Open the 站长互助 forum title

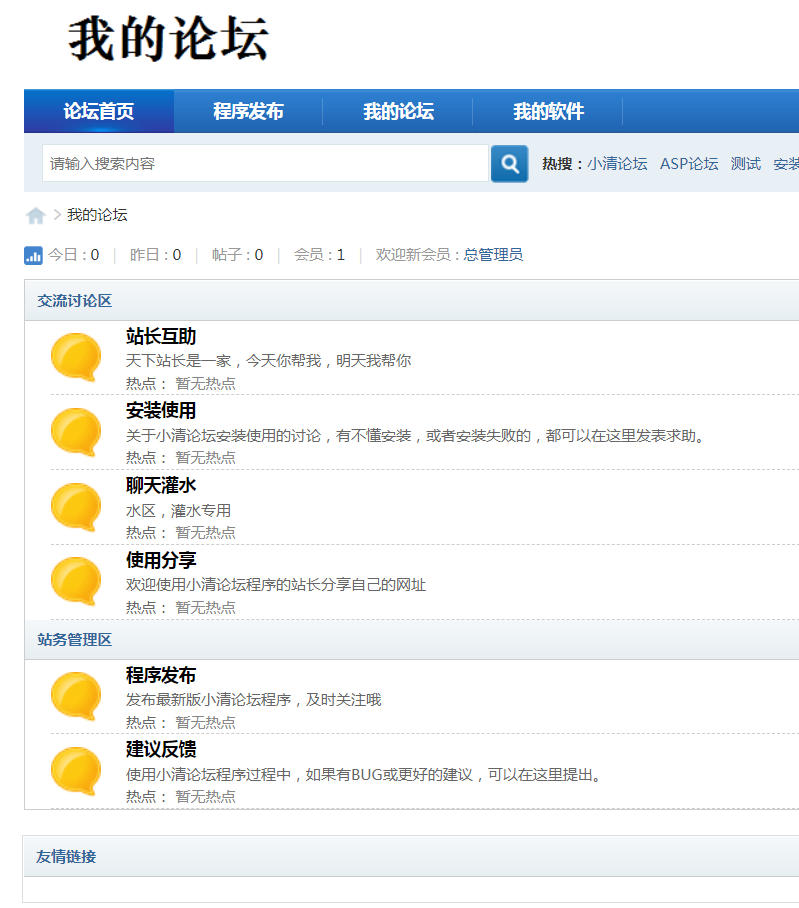[x=161, y=336]
